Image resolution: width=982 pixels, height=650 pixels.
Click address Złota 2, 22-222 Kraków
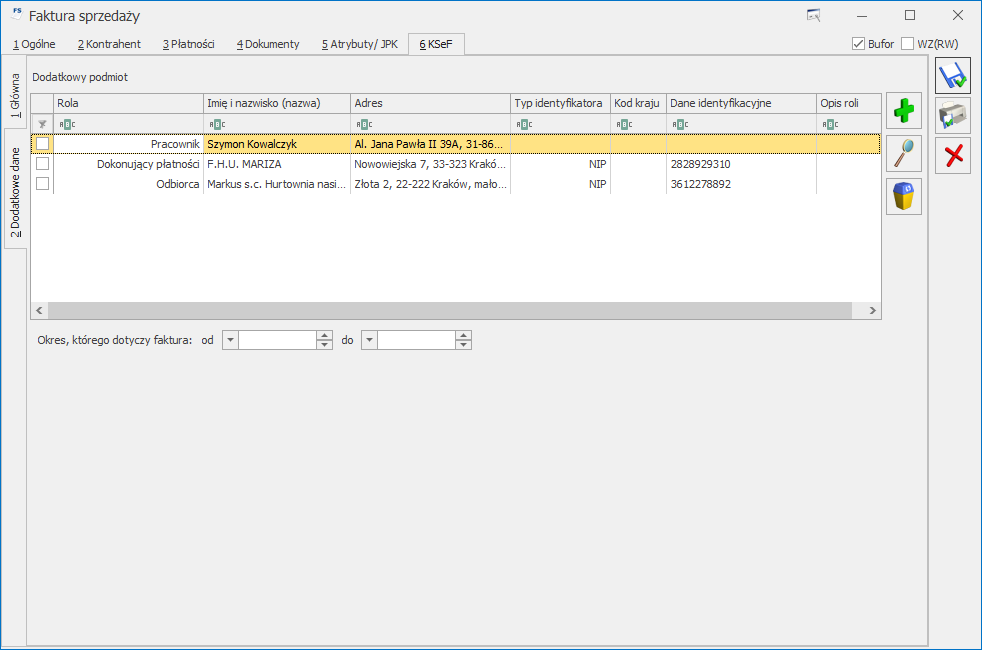[x=430, y=184]
